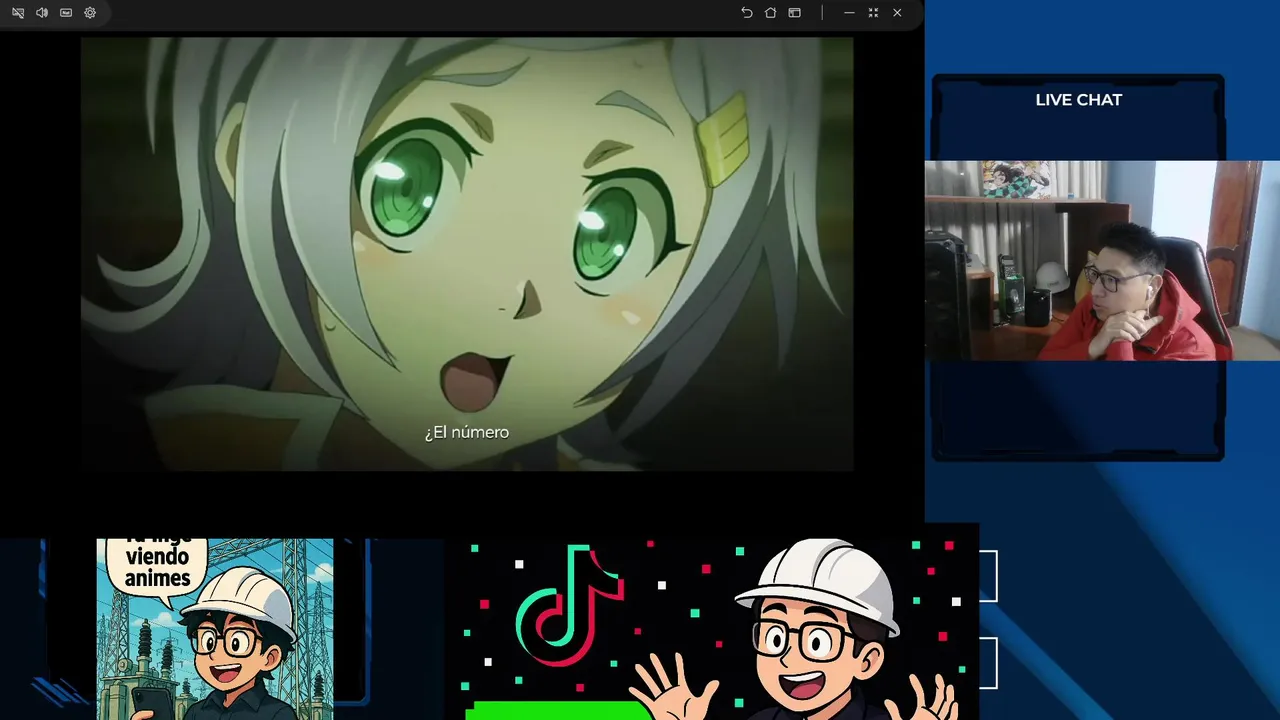Open settings via the gear icon
Viewport: 1280px width, 720px height.
(x=90, y=13)
